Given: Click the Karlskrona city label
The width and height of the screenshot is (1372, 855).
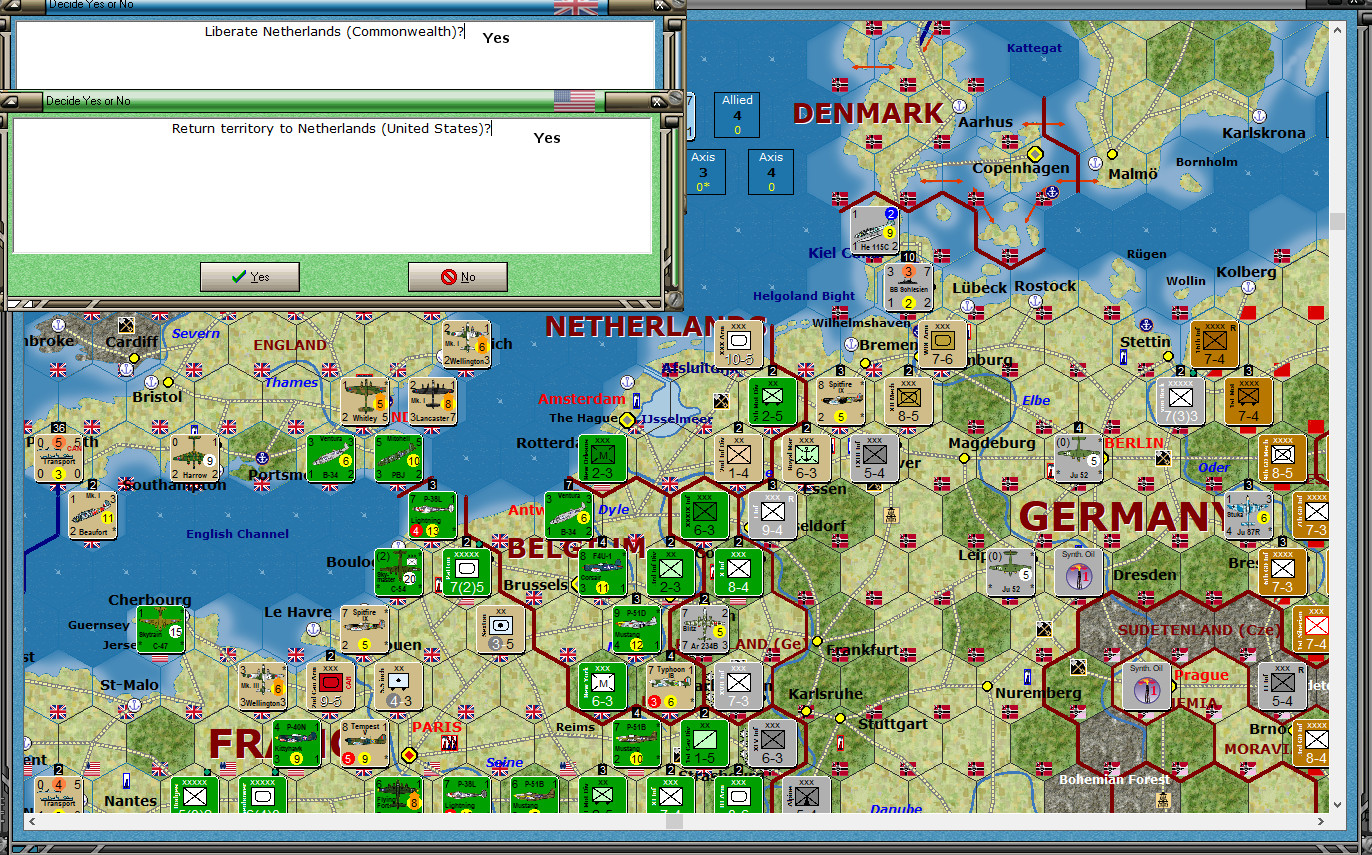Looking at the screenshot, I should [x=1264, y=133].
